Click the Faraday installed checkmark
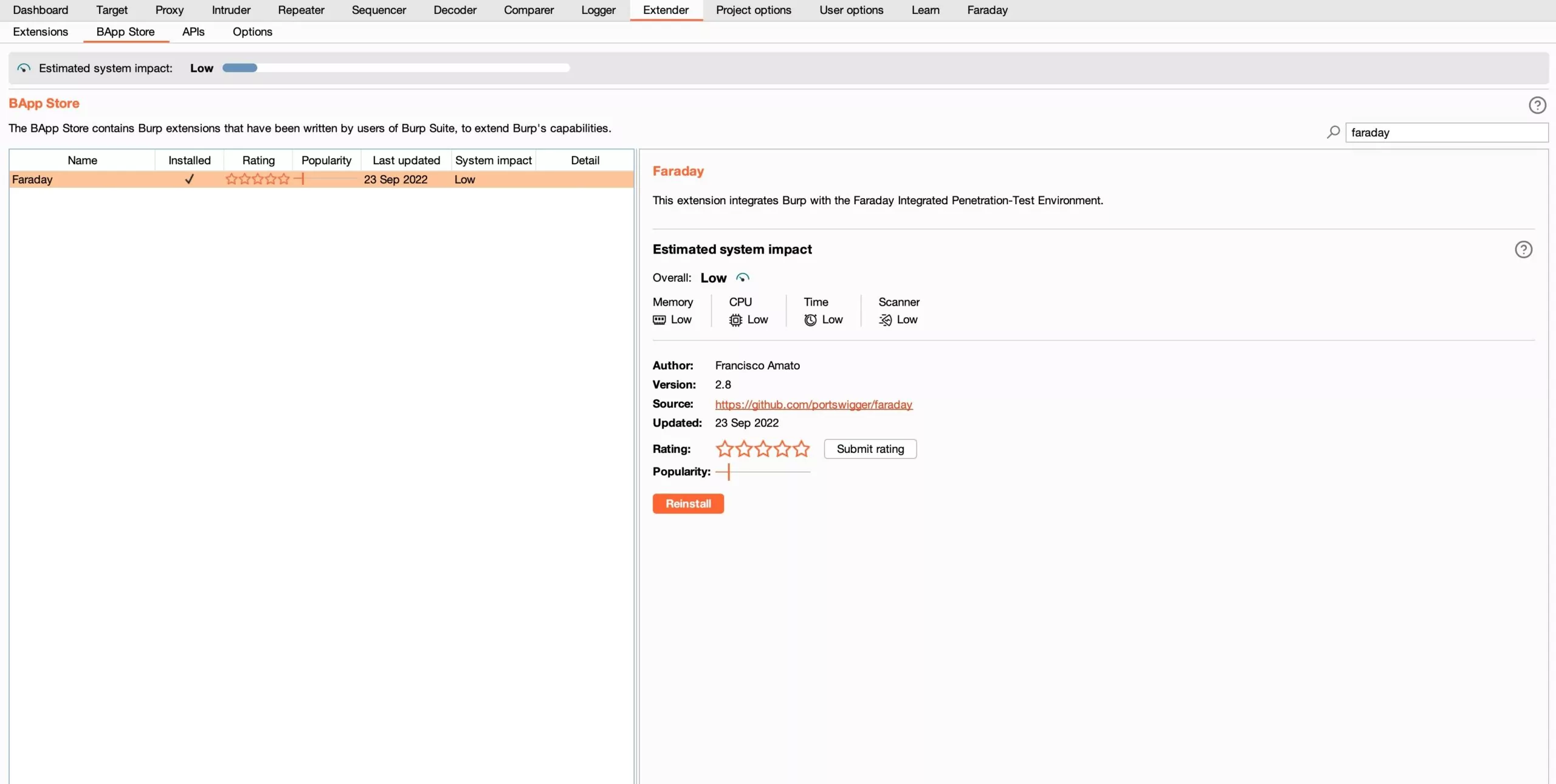This screenshot has height=784, width=1556. [189, 179]
